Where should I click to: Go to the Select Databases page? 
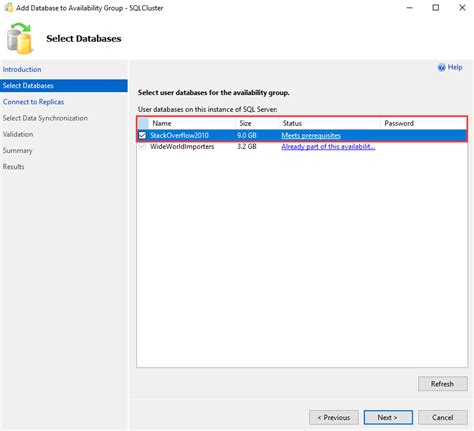(63, 86)
